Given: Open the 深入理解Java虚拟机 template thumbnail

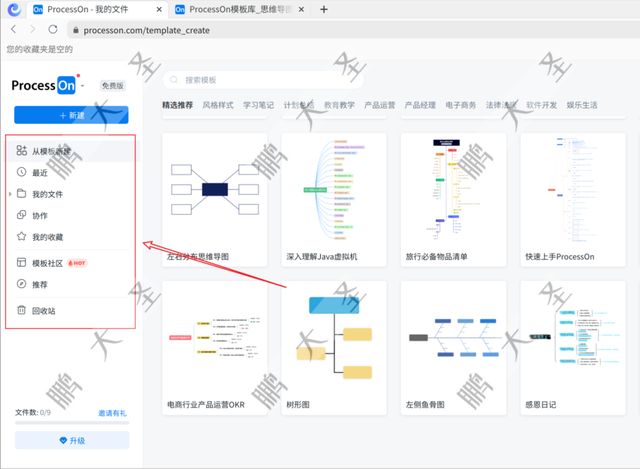Looking at the screenshot, I should coord(334,190).
